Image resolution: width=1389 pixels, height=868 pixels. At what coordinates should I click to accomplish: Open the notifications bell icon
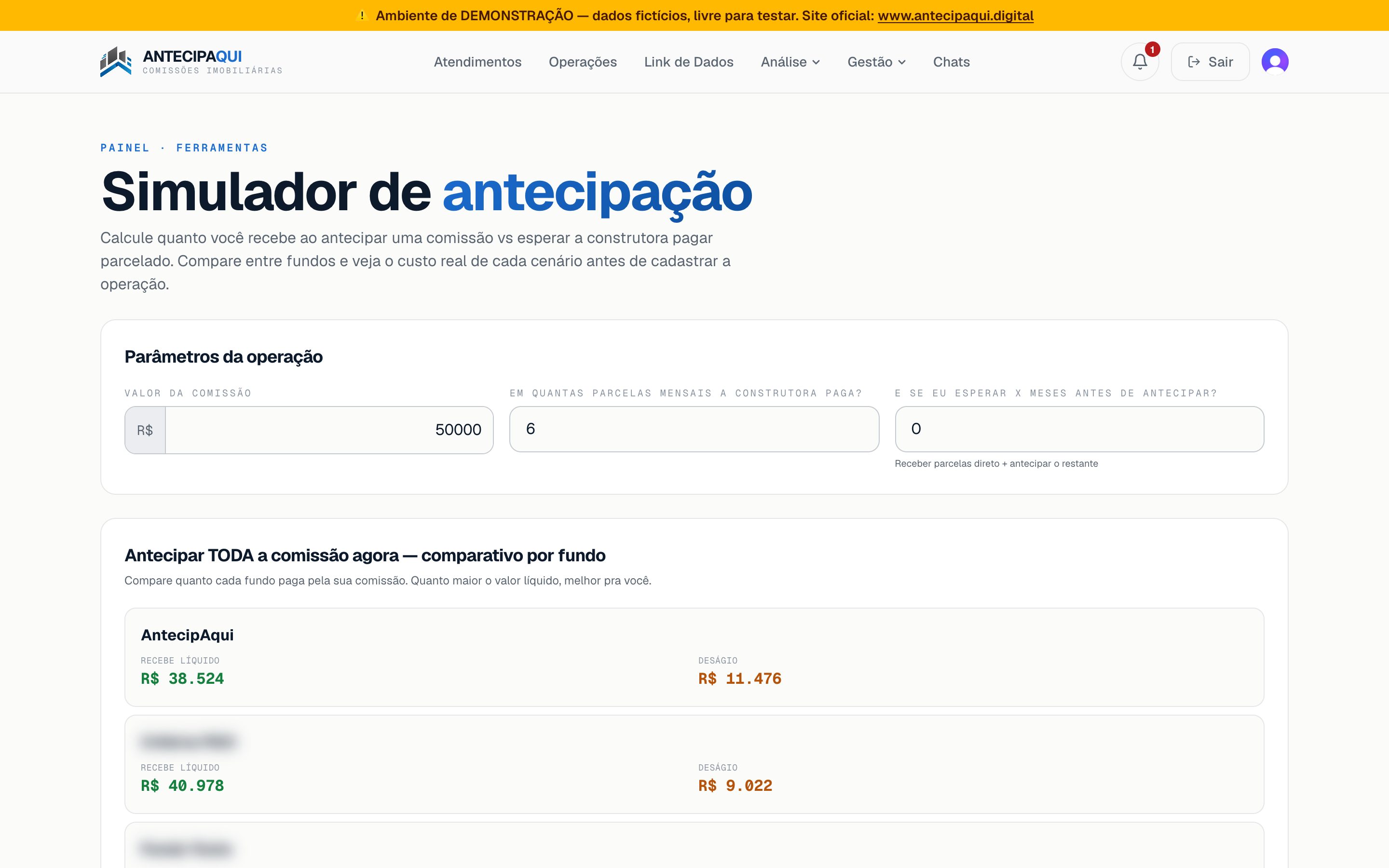point(1139,61)
